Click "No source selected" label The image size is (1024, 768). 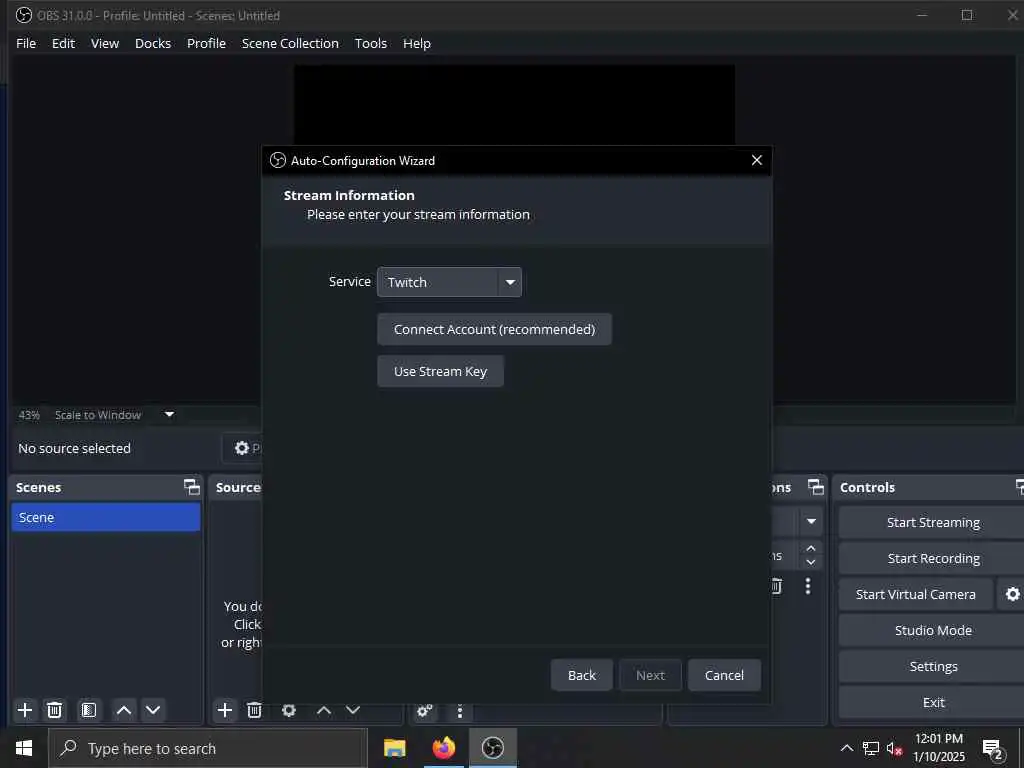pyautogui.click(x=74, y=448)
